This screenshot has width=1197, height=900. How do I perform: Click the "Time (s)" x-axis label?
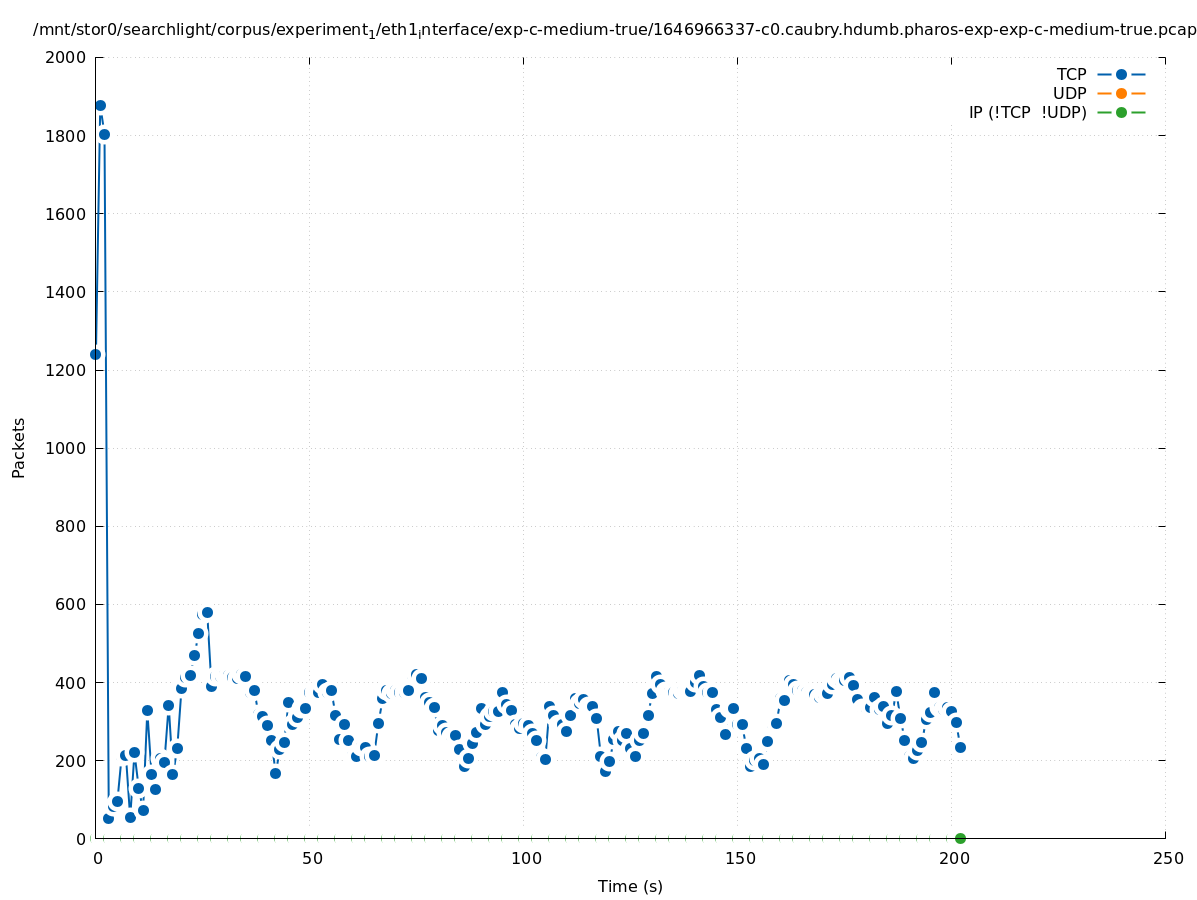(630, 886)
